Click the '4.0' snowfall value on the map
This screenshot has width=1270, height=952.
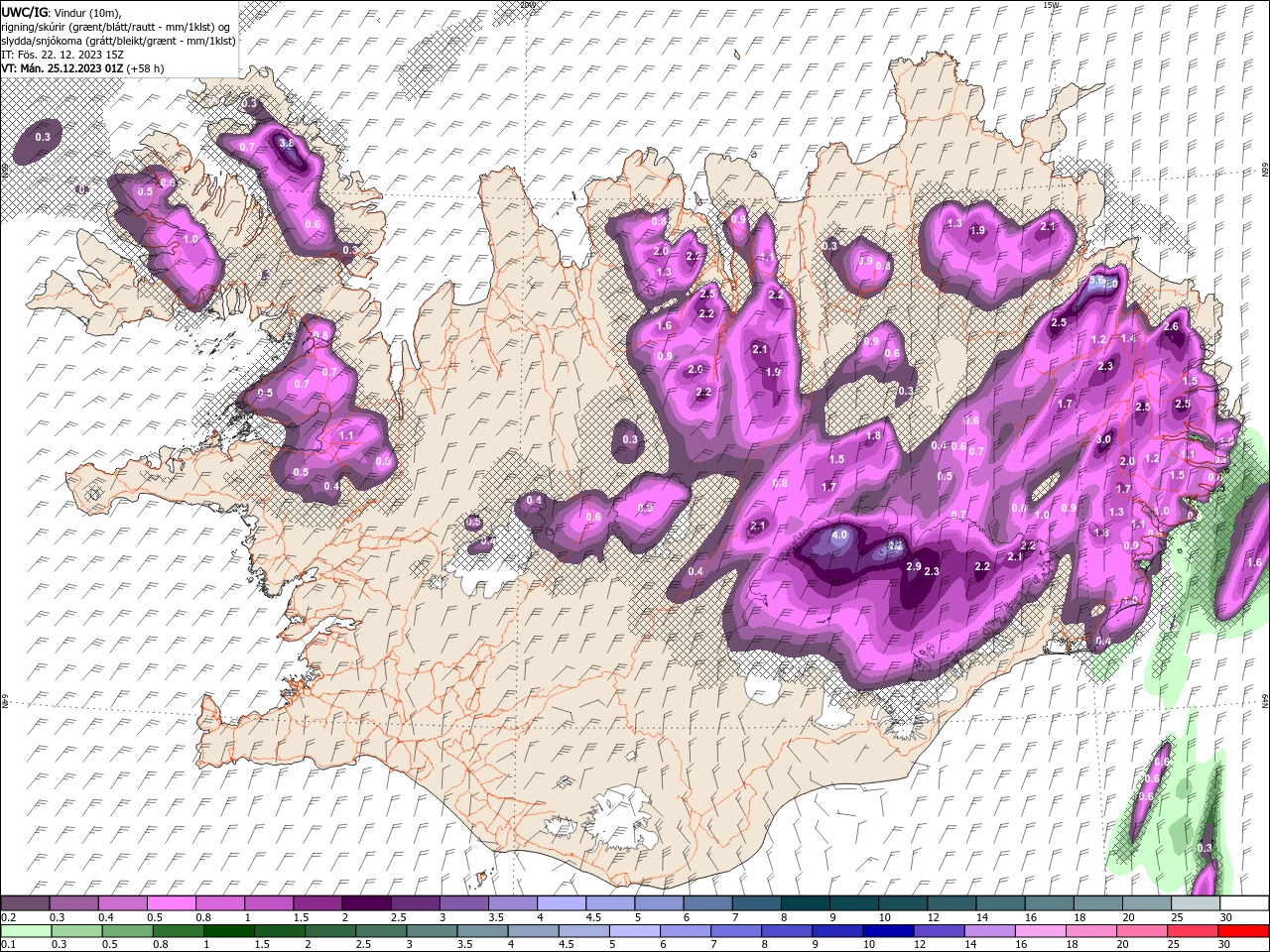[x=839, y=535]
